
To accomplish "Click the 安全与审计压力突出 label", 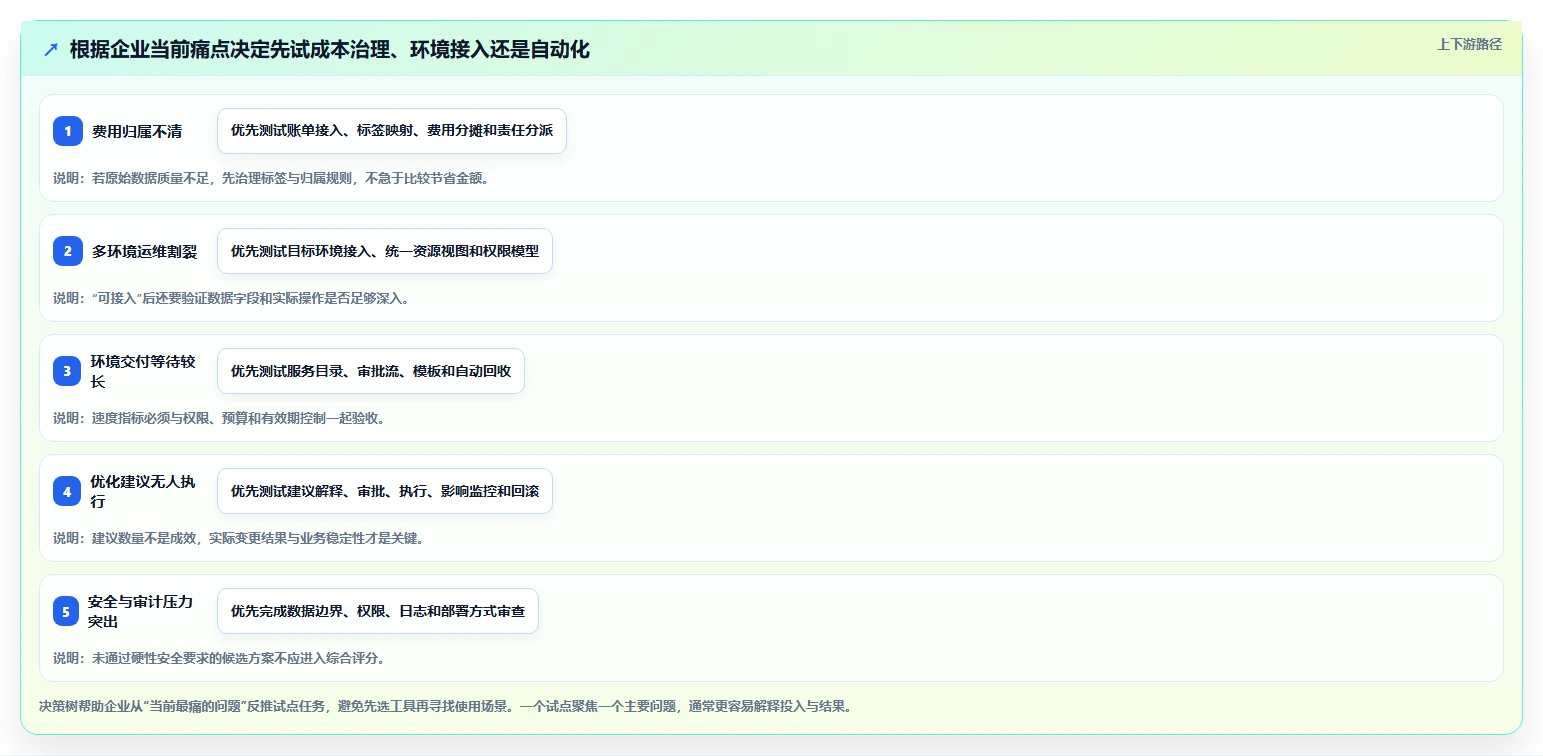I will (x=140, y=611).
